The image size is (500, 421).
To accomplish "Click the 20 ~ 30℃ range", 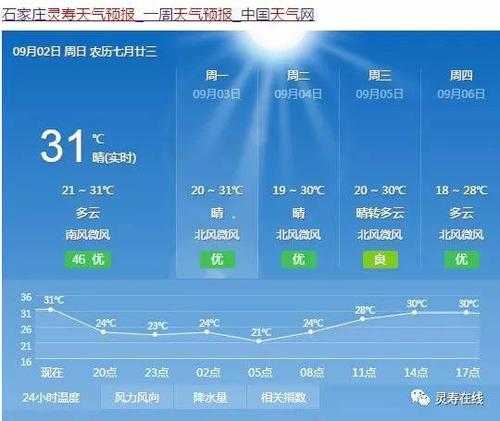I will point(380,190).
